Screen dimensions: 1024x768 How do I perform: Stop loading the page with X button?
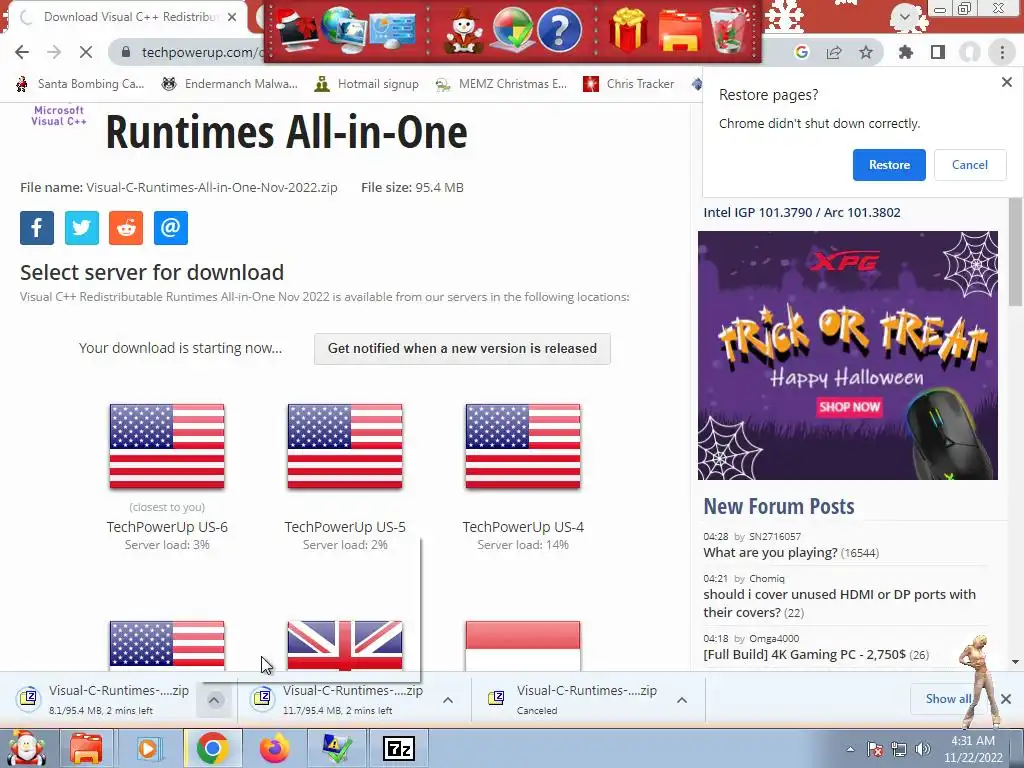tap(86, 52)
